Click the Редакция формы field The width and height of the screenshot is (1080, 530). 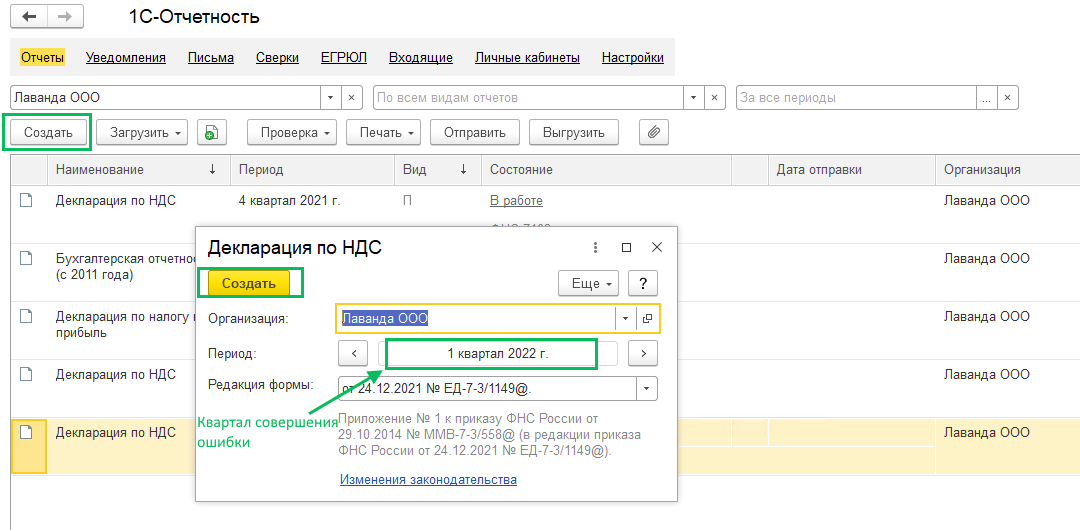(x=487, y=388)
